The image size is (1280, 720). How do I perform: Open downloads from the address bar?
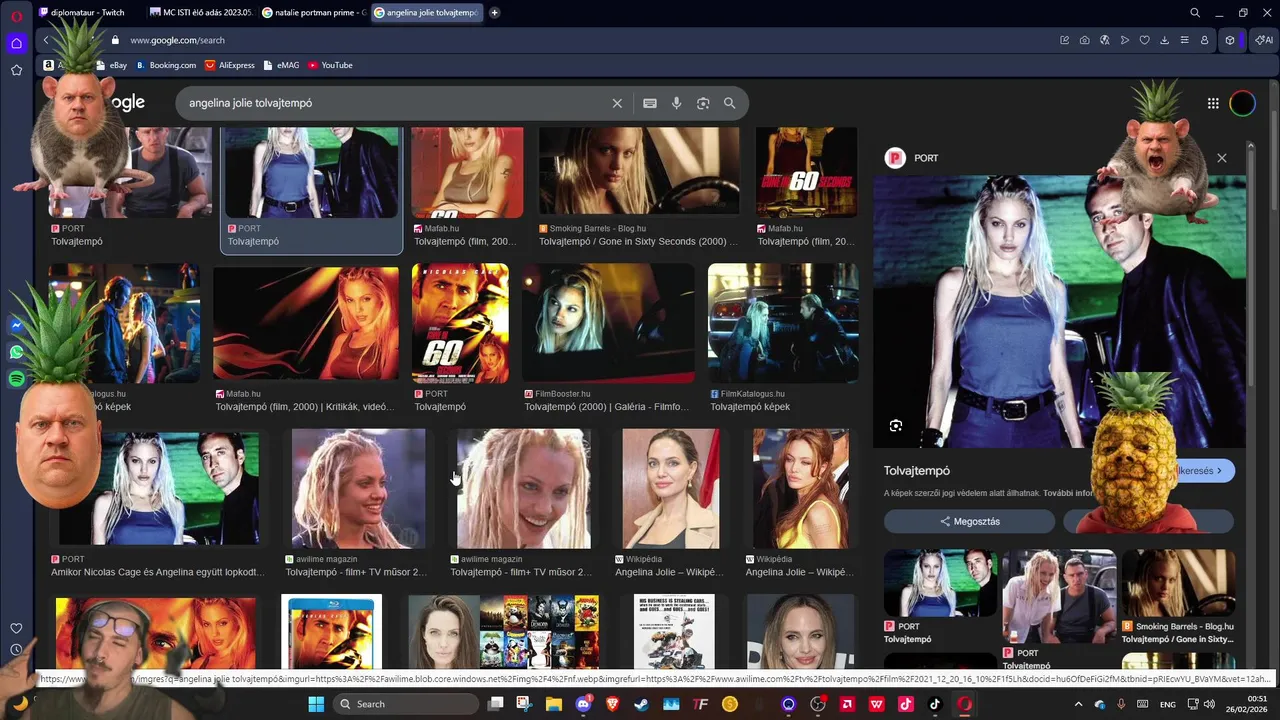click(x=1164, y=40)
